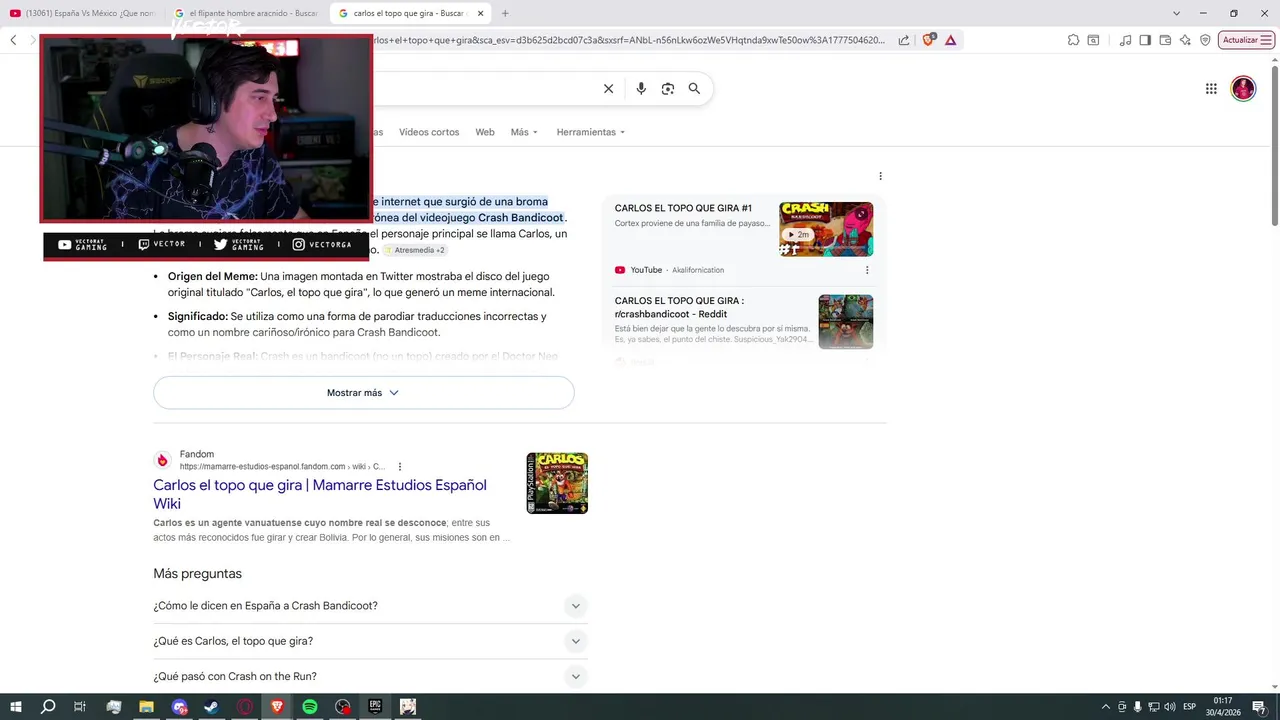Open Google Lens image search icon

[668, 89]
